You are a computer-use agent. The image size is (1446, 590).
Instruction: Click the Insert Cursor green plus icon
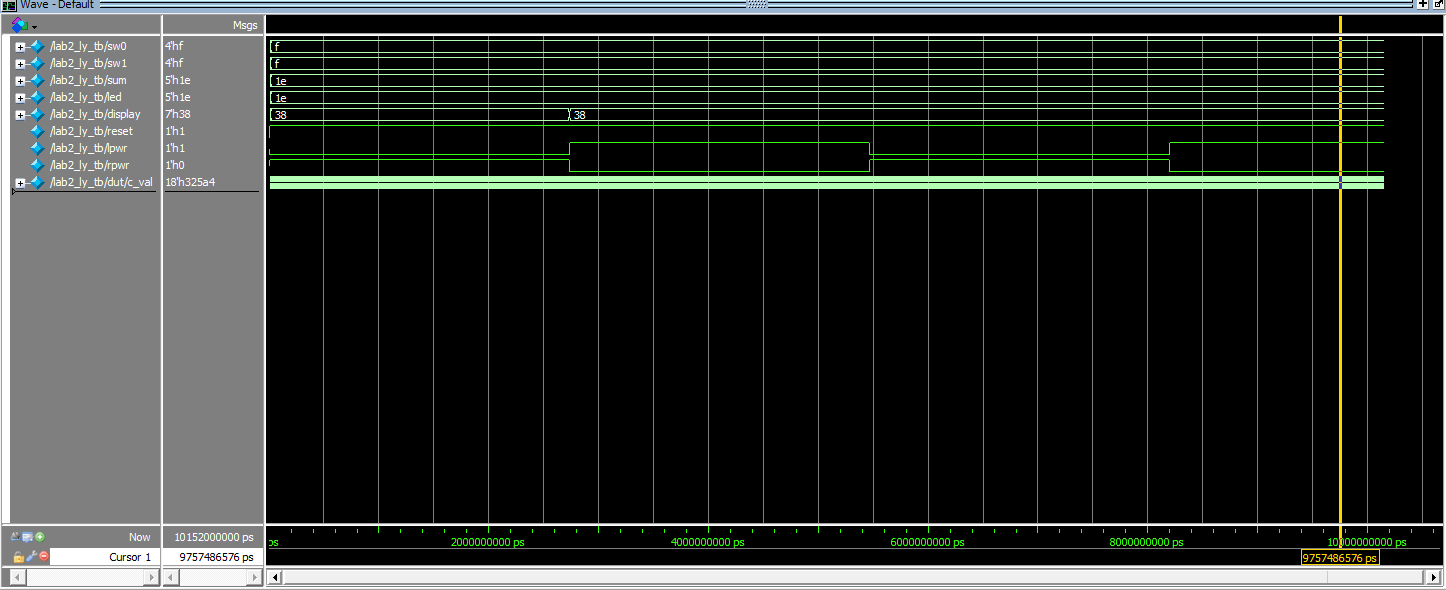(40, 537)
